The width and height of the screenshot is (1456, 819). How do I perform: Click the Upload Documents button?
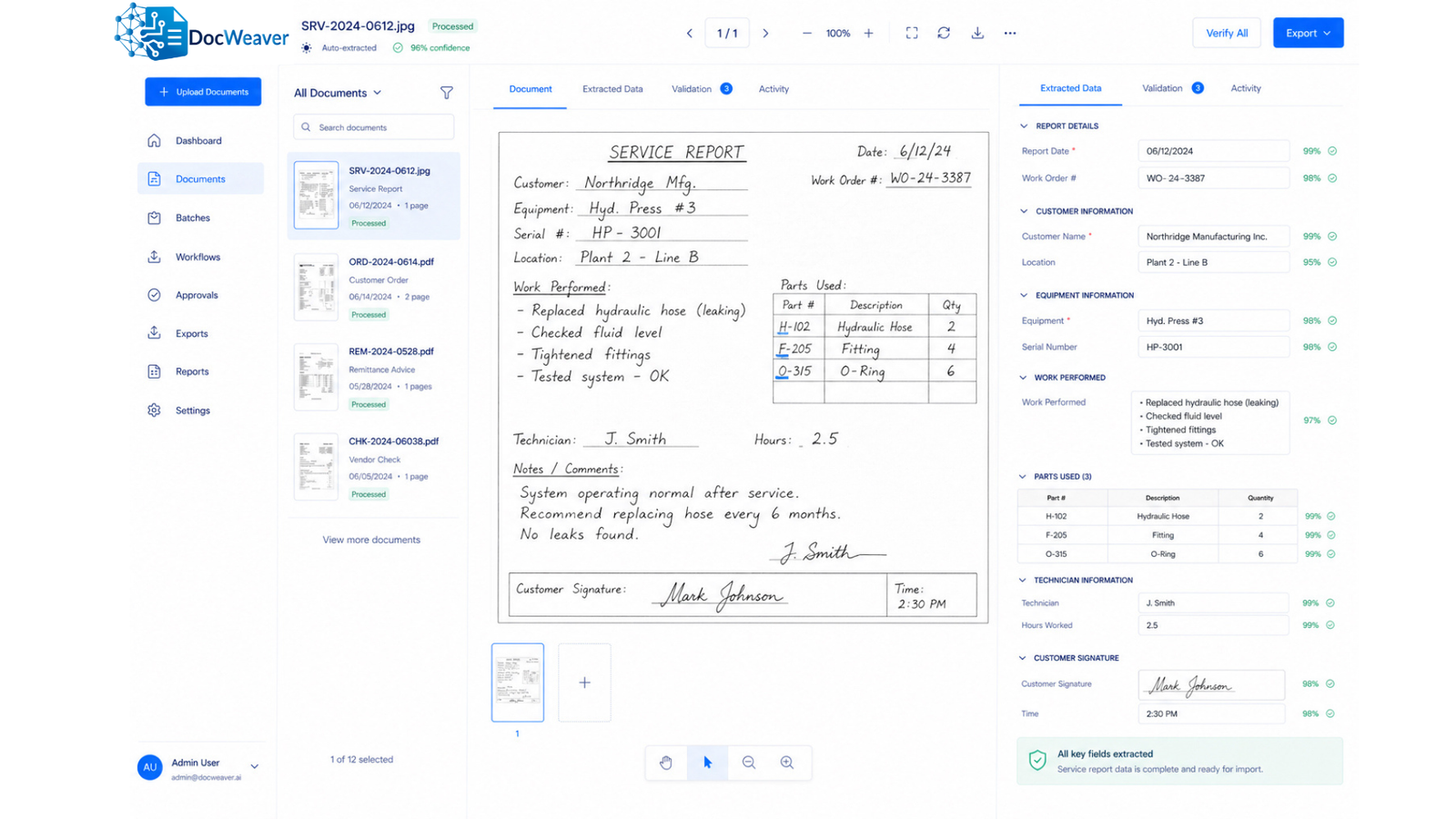coord(203,92)
